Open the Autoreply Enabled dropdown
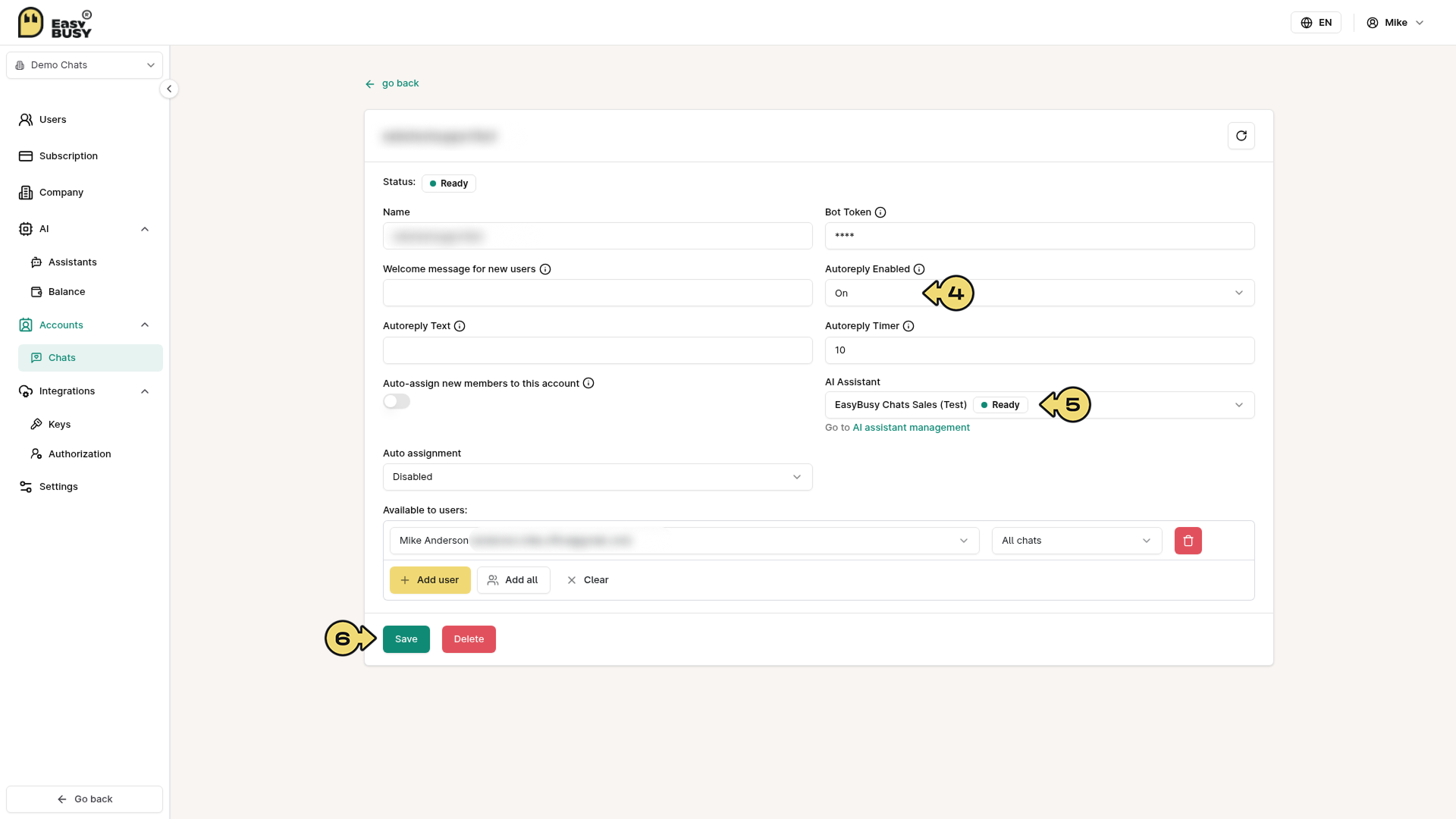Screen dimensions: 1456x819 click(1039, 293)
